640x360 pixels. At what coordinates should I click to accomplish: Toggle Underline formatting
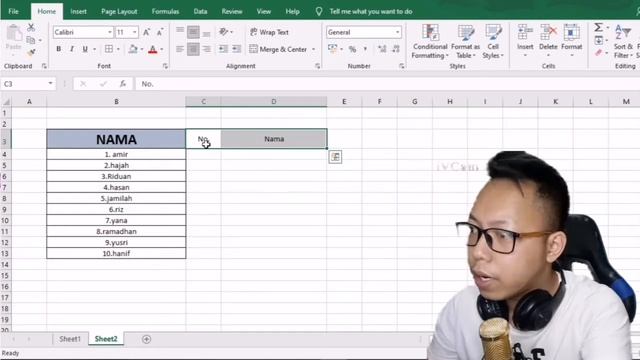(x=85, y=49)
